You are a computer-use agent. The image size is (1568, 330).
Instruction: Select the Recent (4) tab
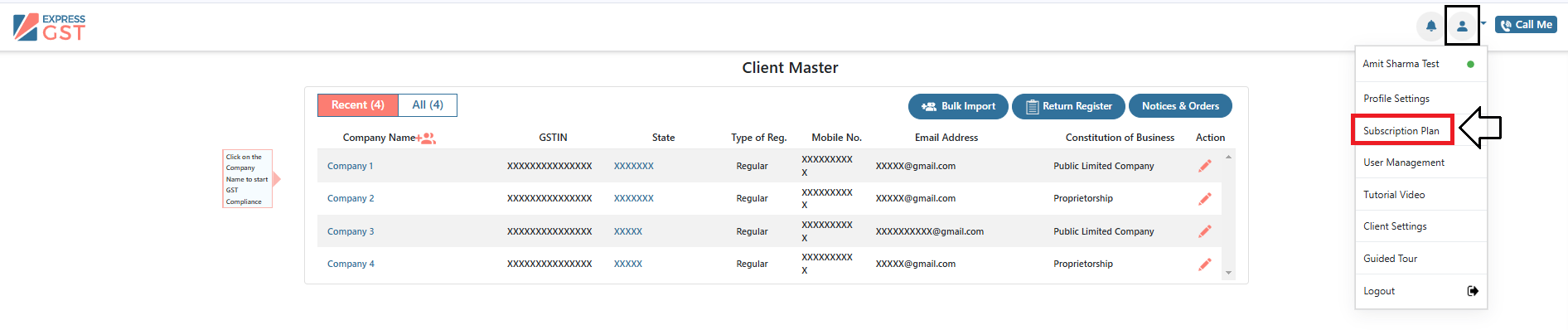click(358, 105)
